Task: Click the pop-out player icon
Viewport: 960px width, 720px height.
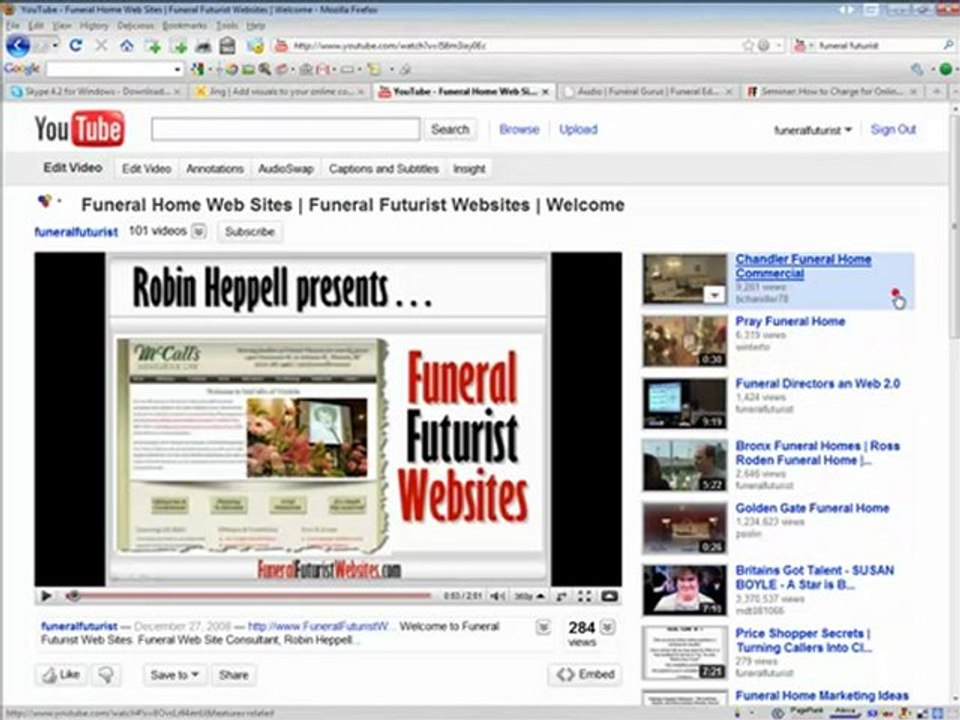Action: point(609,596)
